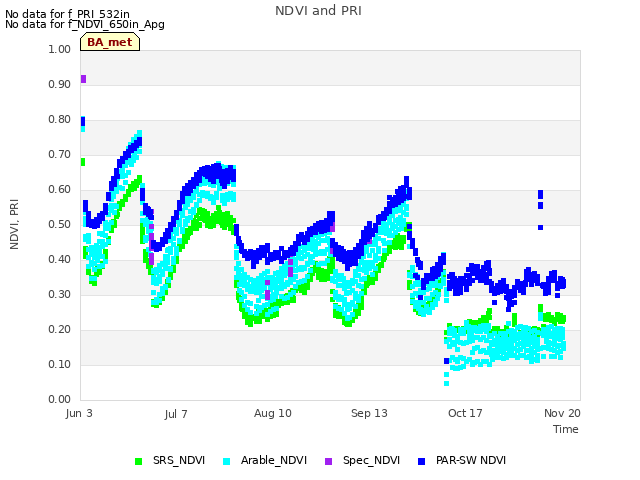Click the Oct 17 x-axis tick label

pyautogui.click(x=465, y=413)
